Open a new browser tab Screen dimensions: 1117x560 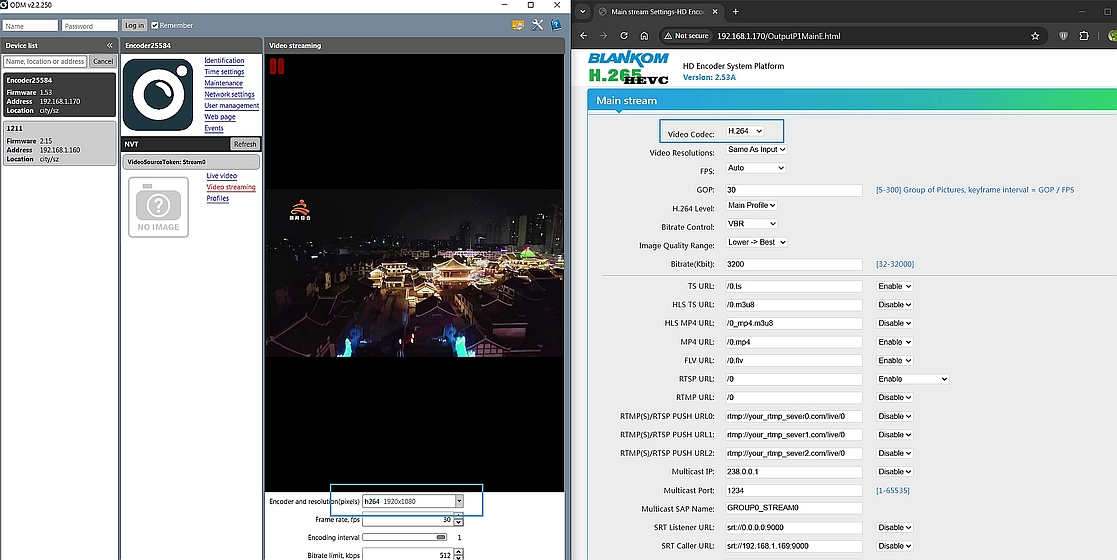point(735,11)
